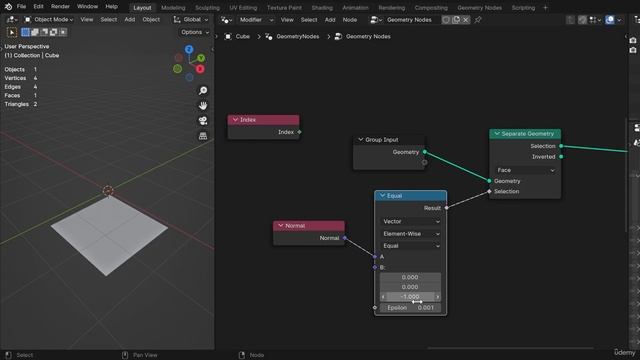Image resolution: width=640 pixels, height=360 pixels.
Task: Click the Cube object icon in breadcrumbs
Action: tap(228, 36)
